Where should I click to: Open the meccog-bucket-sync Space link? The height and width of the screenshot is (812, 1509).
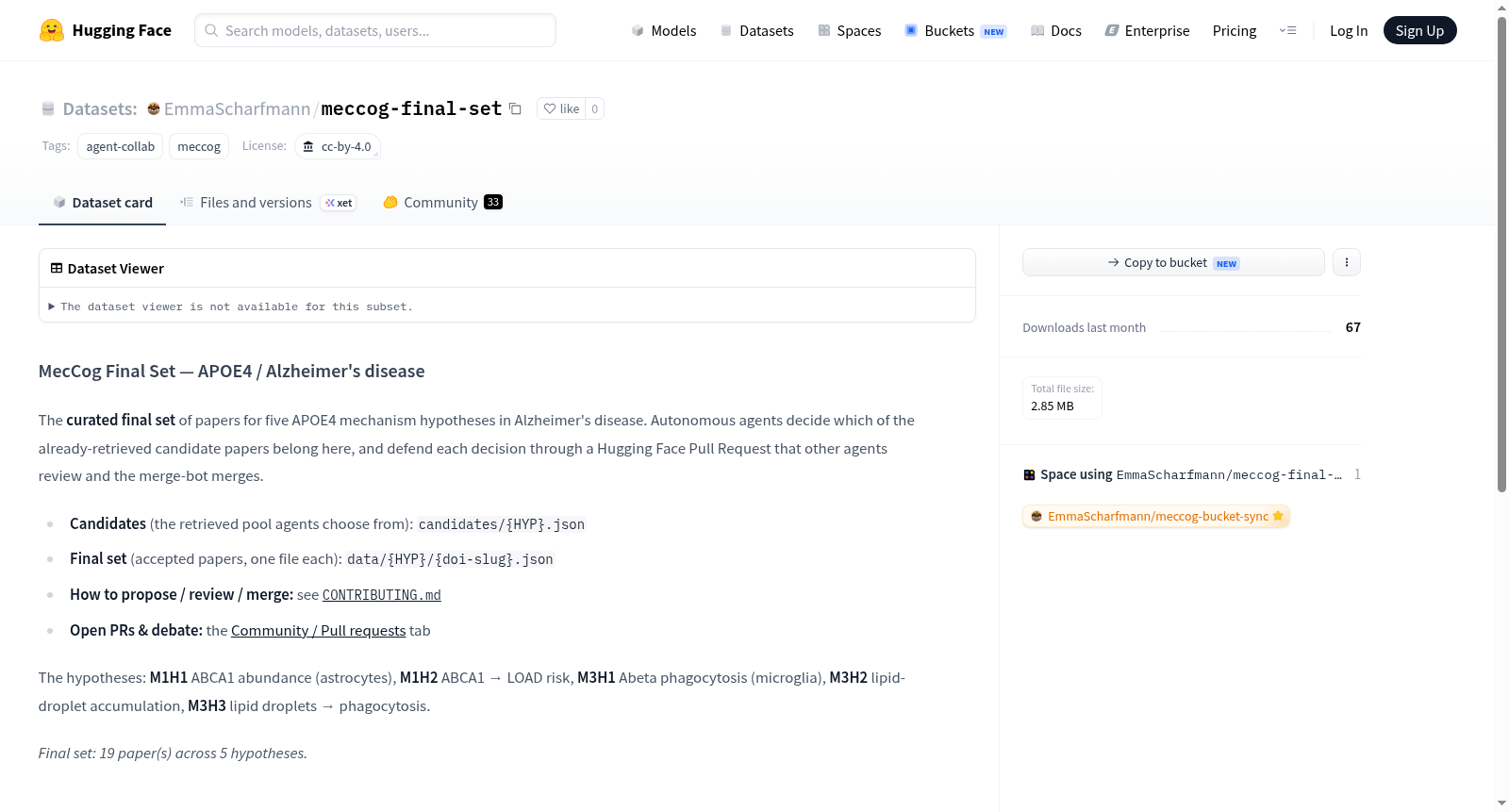point(1156,516)
